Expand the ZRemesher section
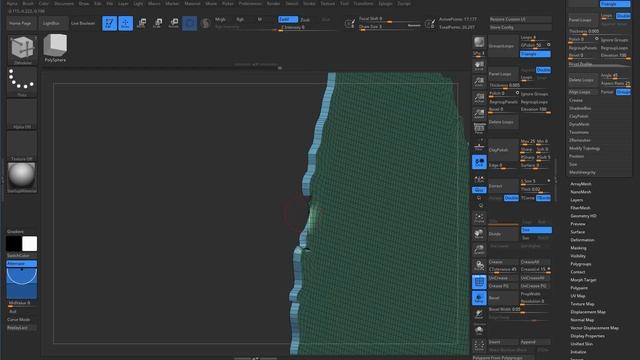 tap(580, 140)
